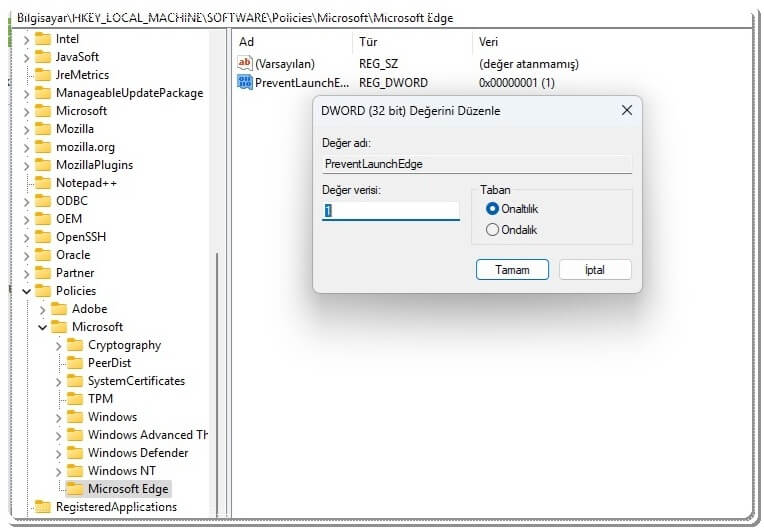The image size is (764, 530).
Task: Select the Cryptography tree item
Action: pyautogui.click(x=124, y=345)
